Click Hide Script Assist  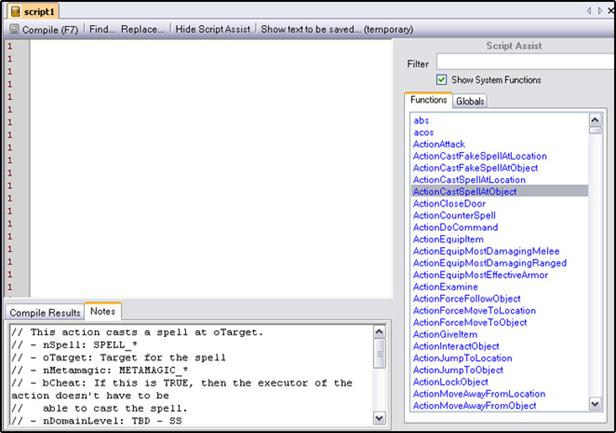[213, 29]
